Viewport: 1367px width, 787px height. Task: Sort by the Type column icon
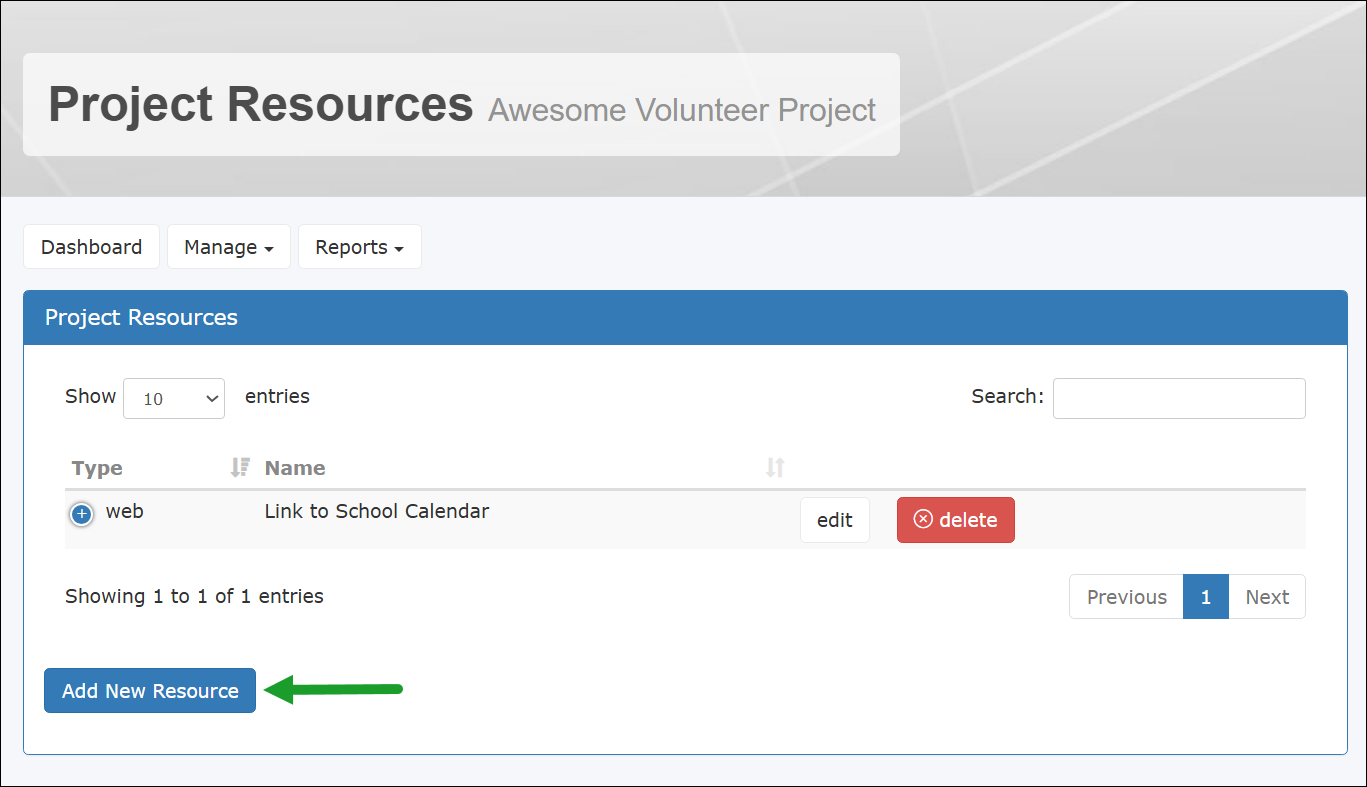240,467
